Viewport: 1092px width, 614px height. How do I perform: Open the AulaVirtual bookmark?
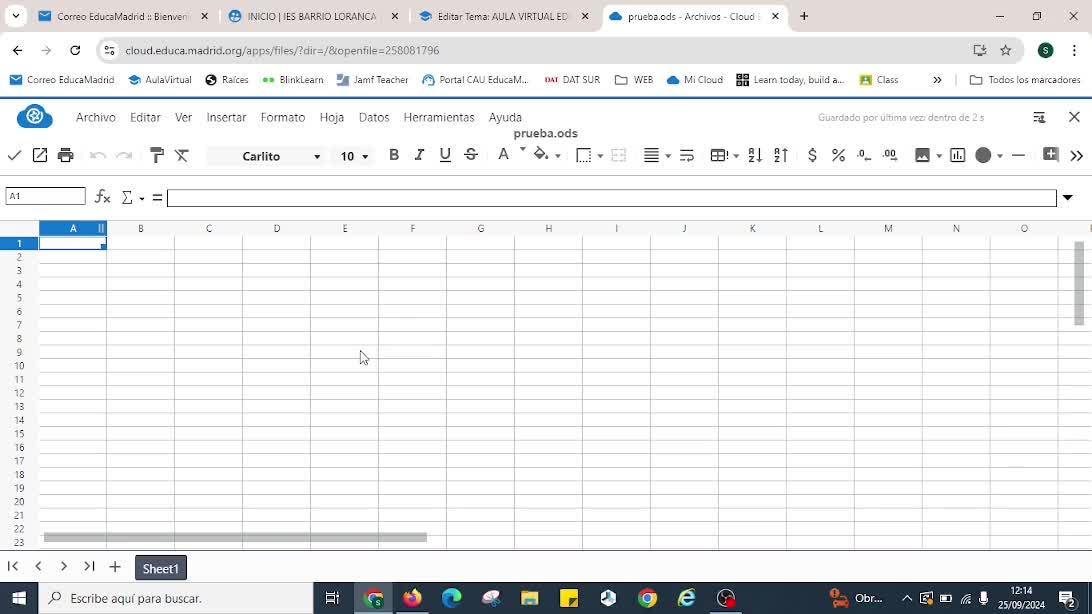pyautogui.click(x=160, y=80)
